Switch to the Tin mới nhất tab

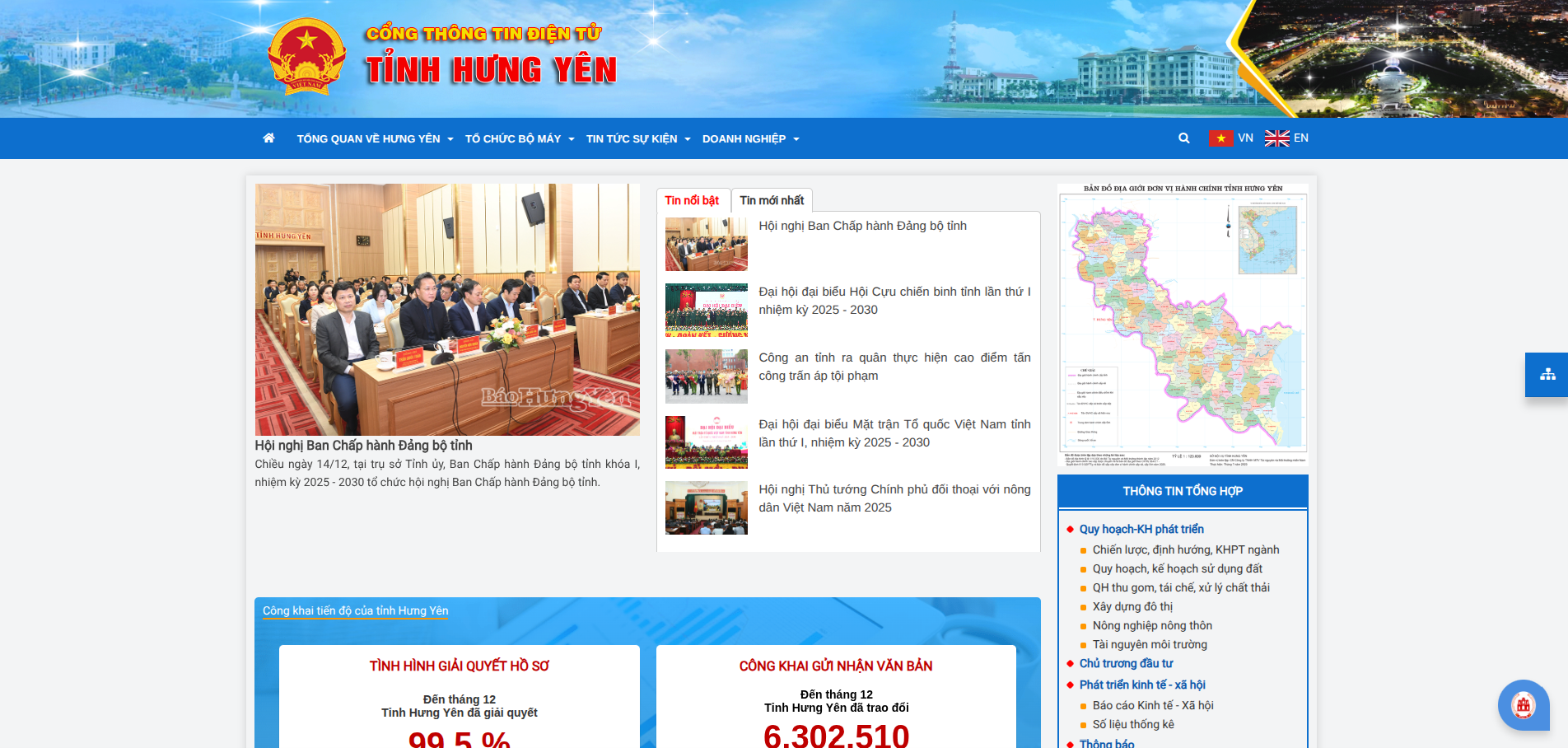click(772, 200)
